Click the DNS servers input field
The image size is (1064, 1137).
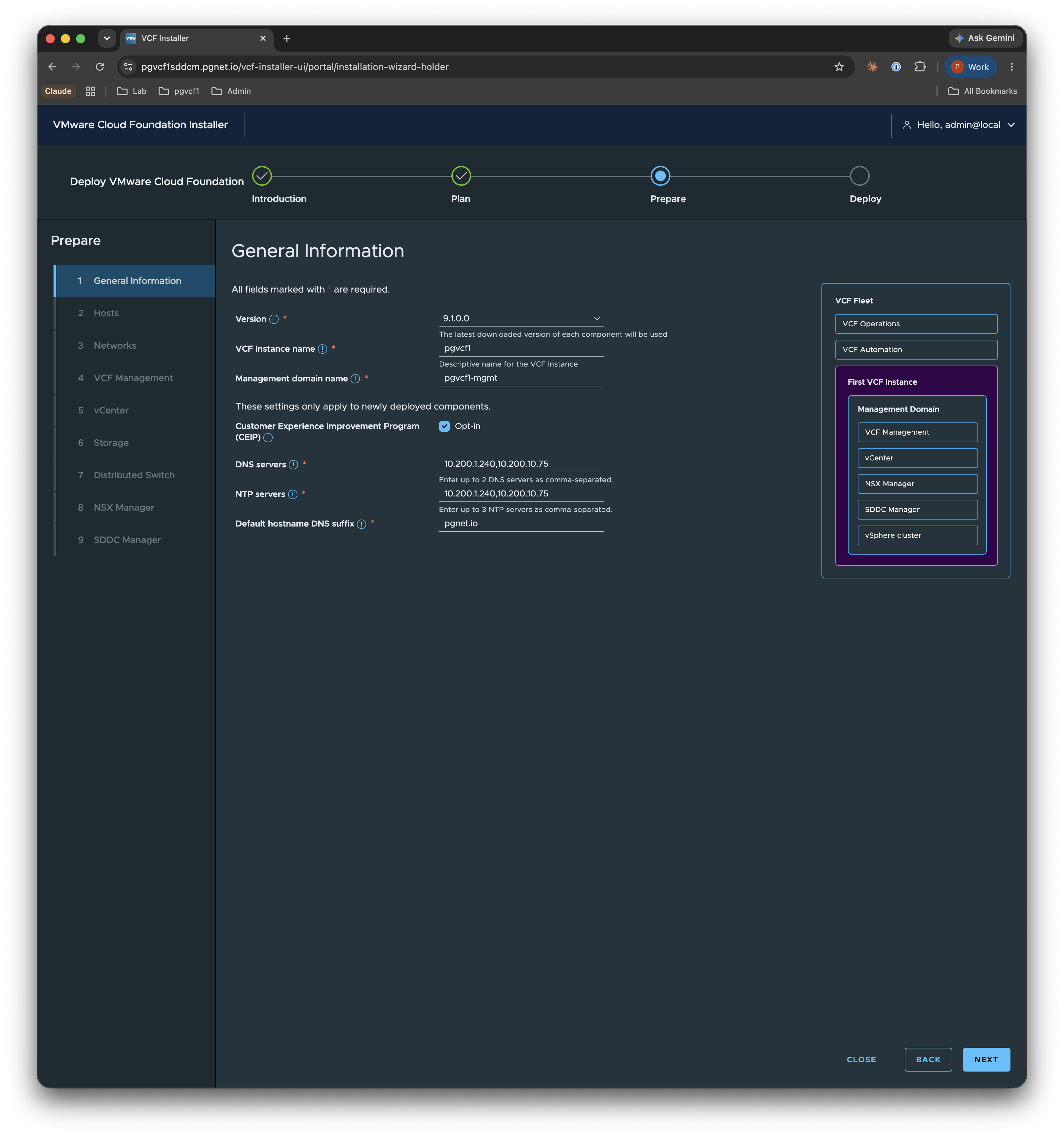[521, 464]
